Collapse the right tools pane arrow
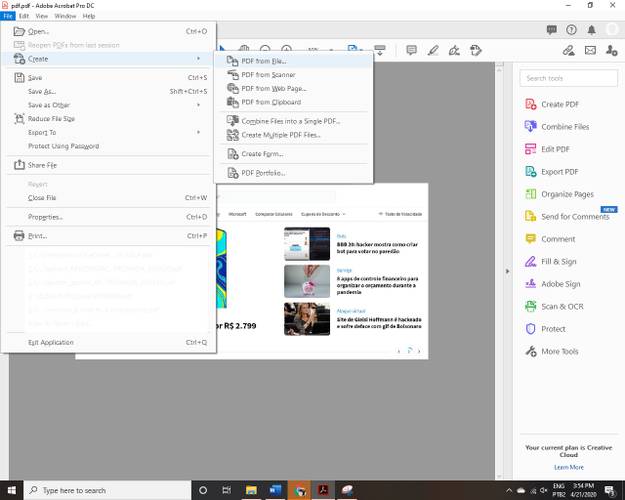625x500 pixels. (507, 272)
